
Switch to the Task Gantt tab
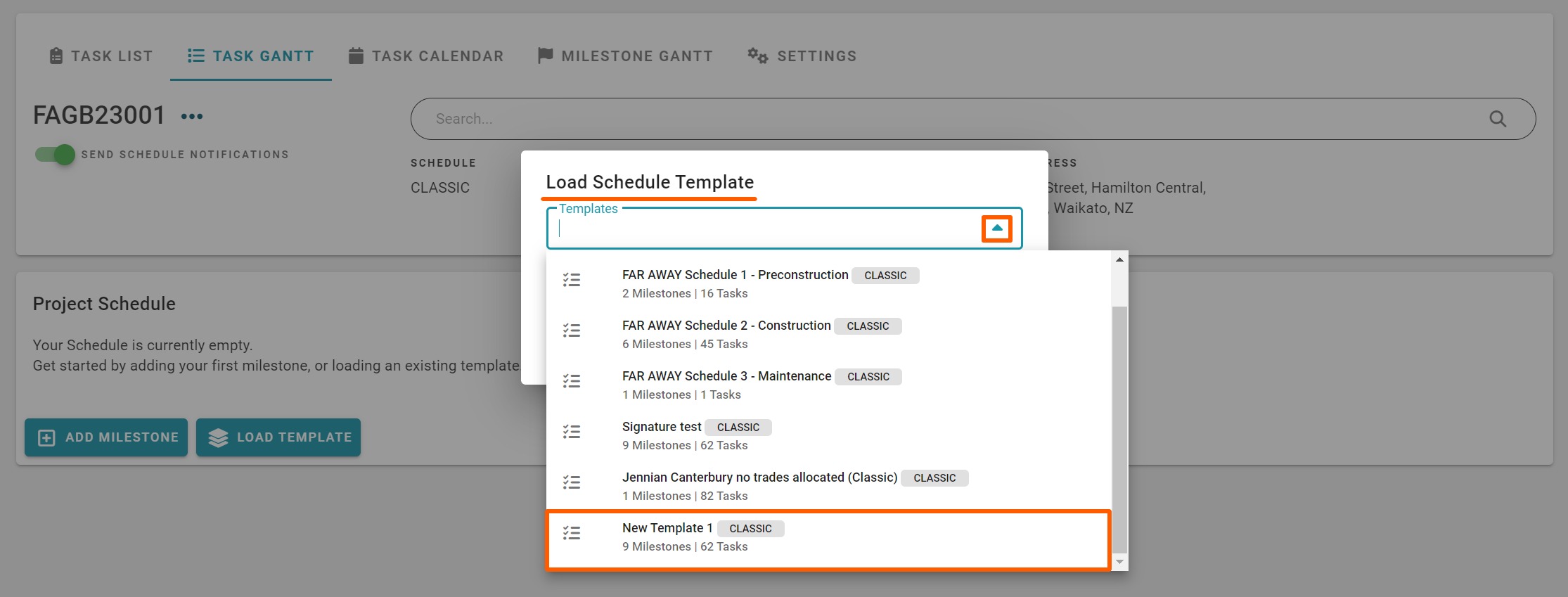click(251, 56)
